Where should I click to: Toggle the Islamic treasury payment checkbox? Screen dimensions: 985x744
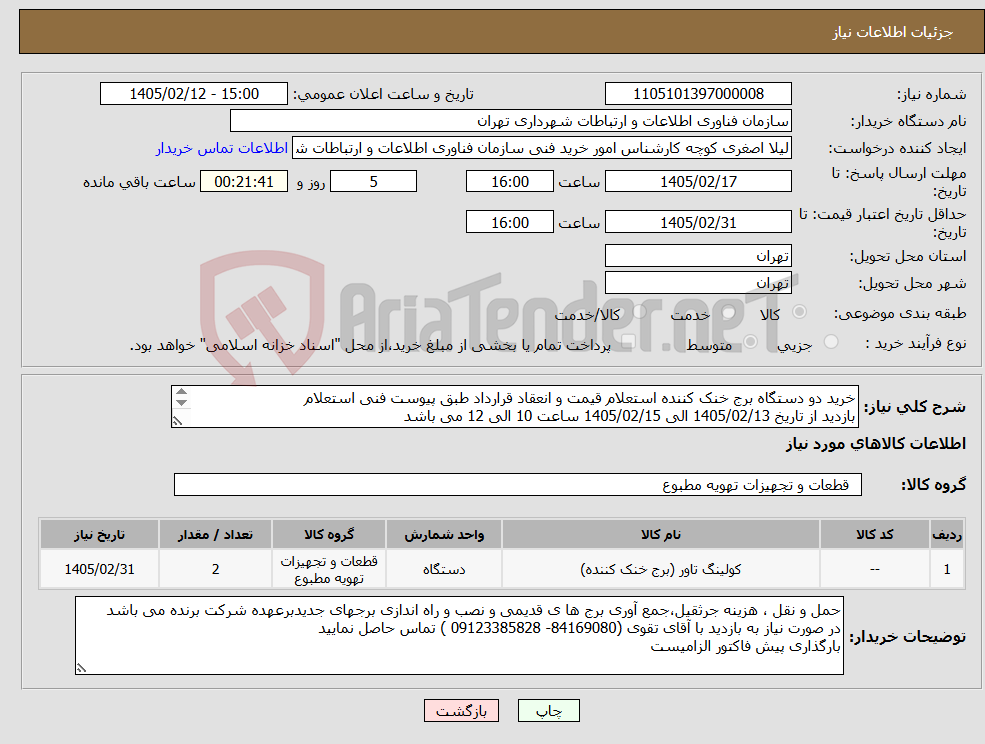tap(627, 342)
